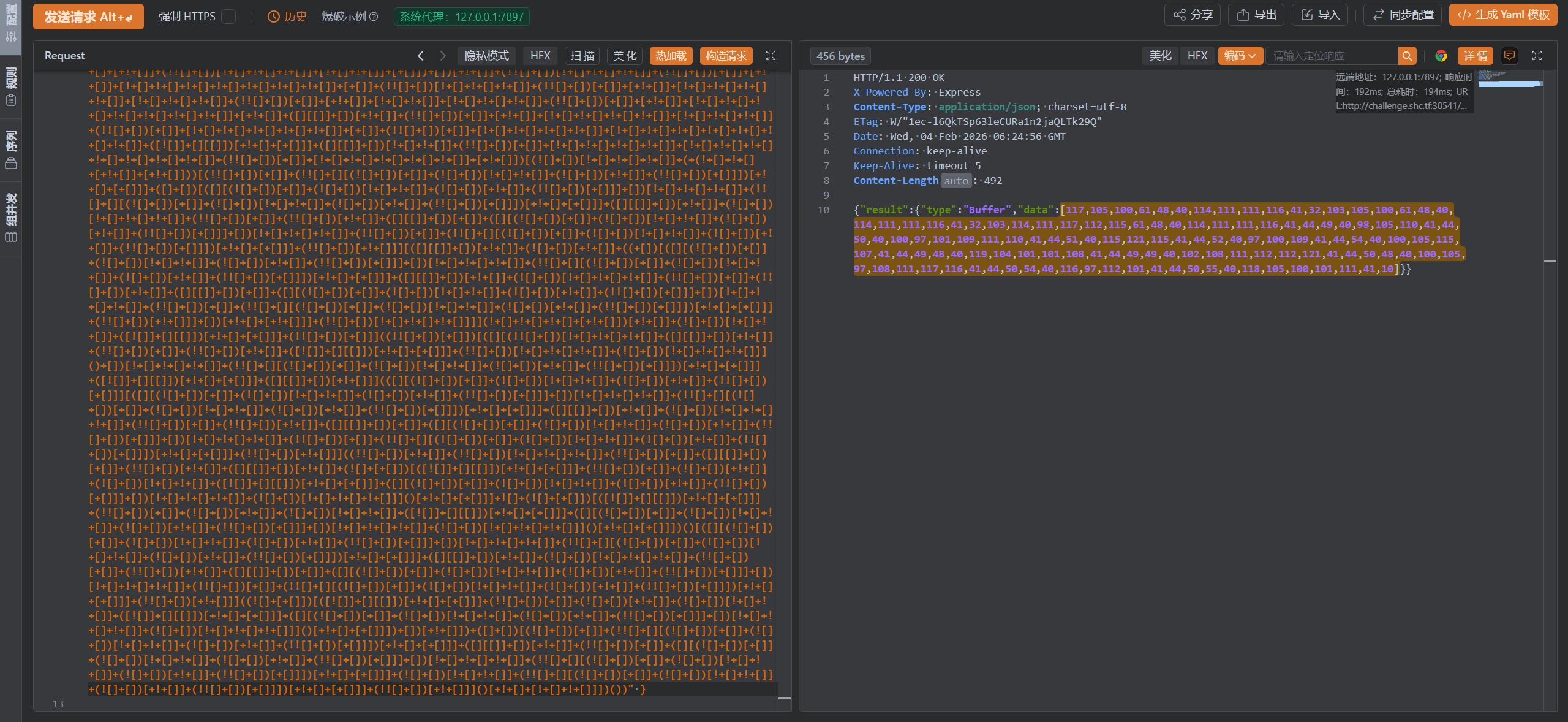This screenshot has height=722, width=1568.
Task: Click the Content-Length auto tag
Action: tap(956, 181)
